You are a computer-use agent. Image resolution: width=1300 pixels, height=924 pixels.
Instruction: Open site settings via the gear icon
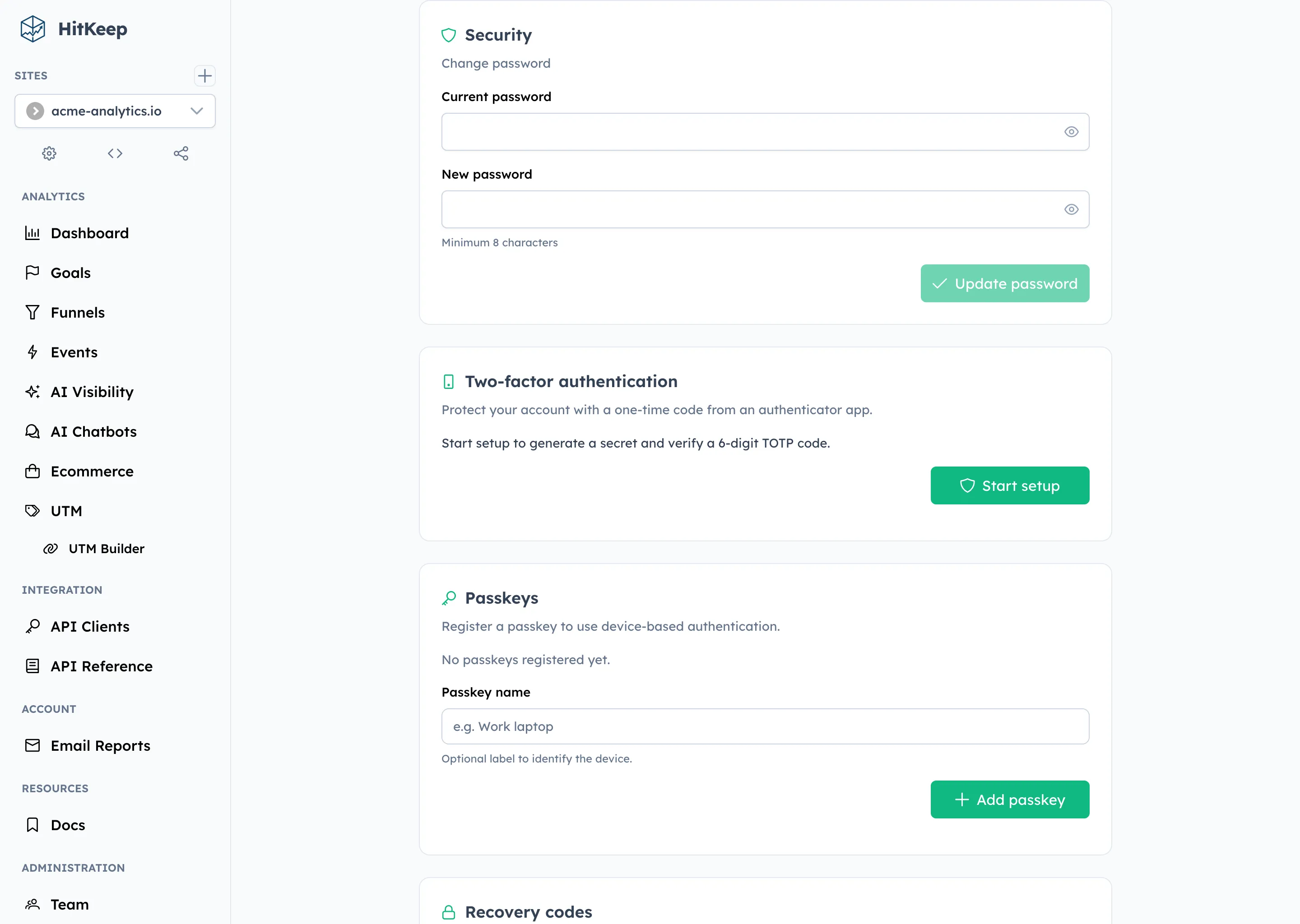pos(49,153)
